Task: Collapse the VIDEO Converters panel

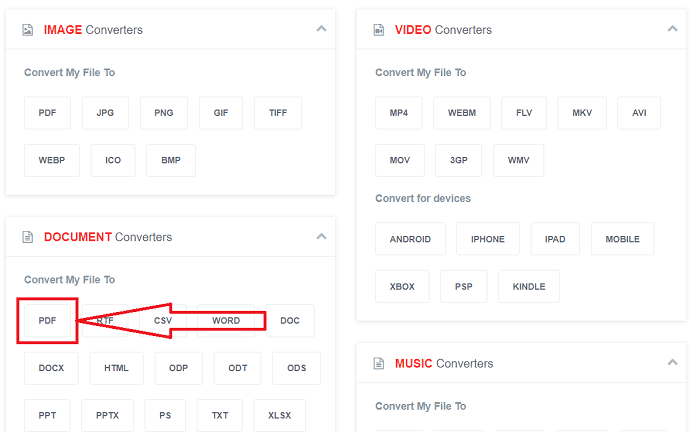Action: pos(672,29)
